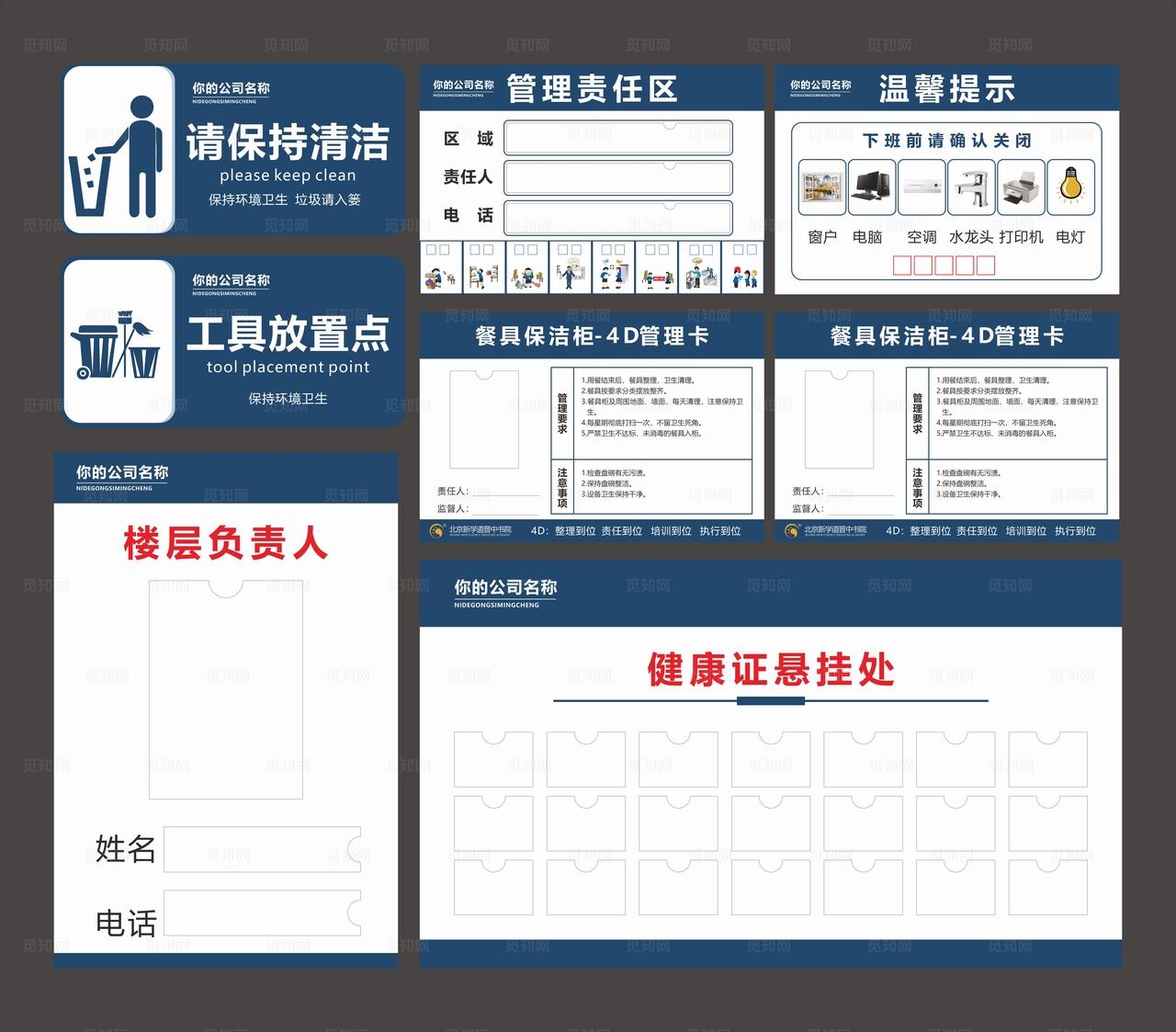Select the 打印机 printer icon
The image size is (1176, 1032).
pos(1022,184)
